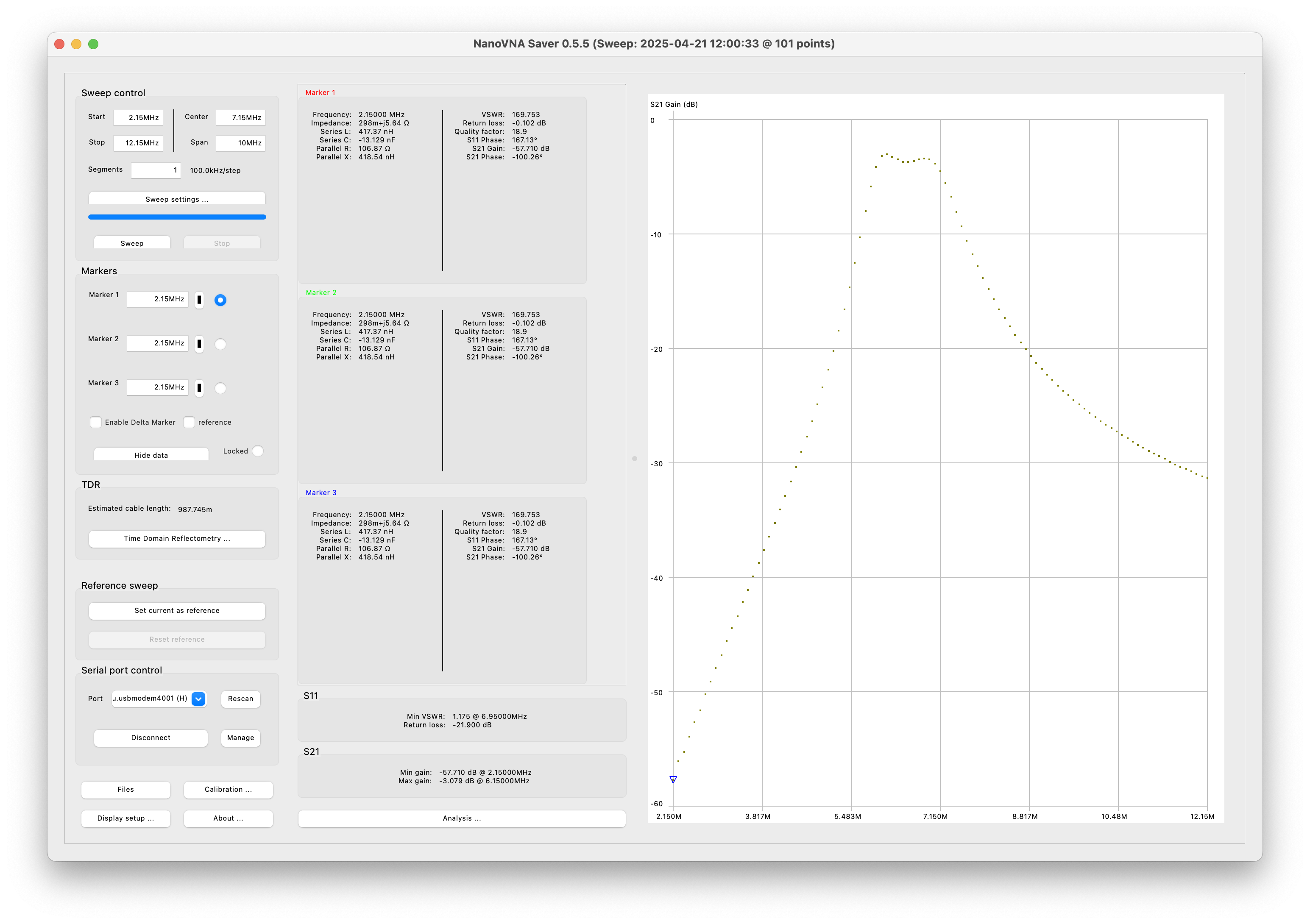Start a new Sweep
The image size is (1310, 924).
tap(132, 242)
